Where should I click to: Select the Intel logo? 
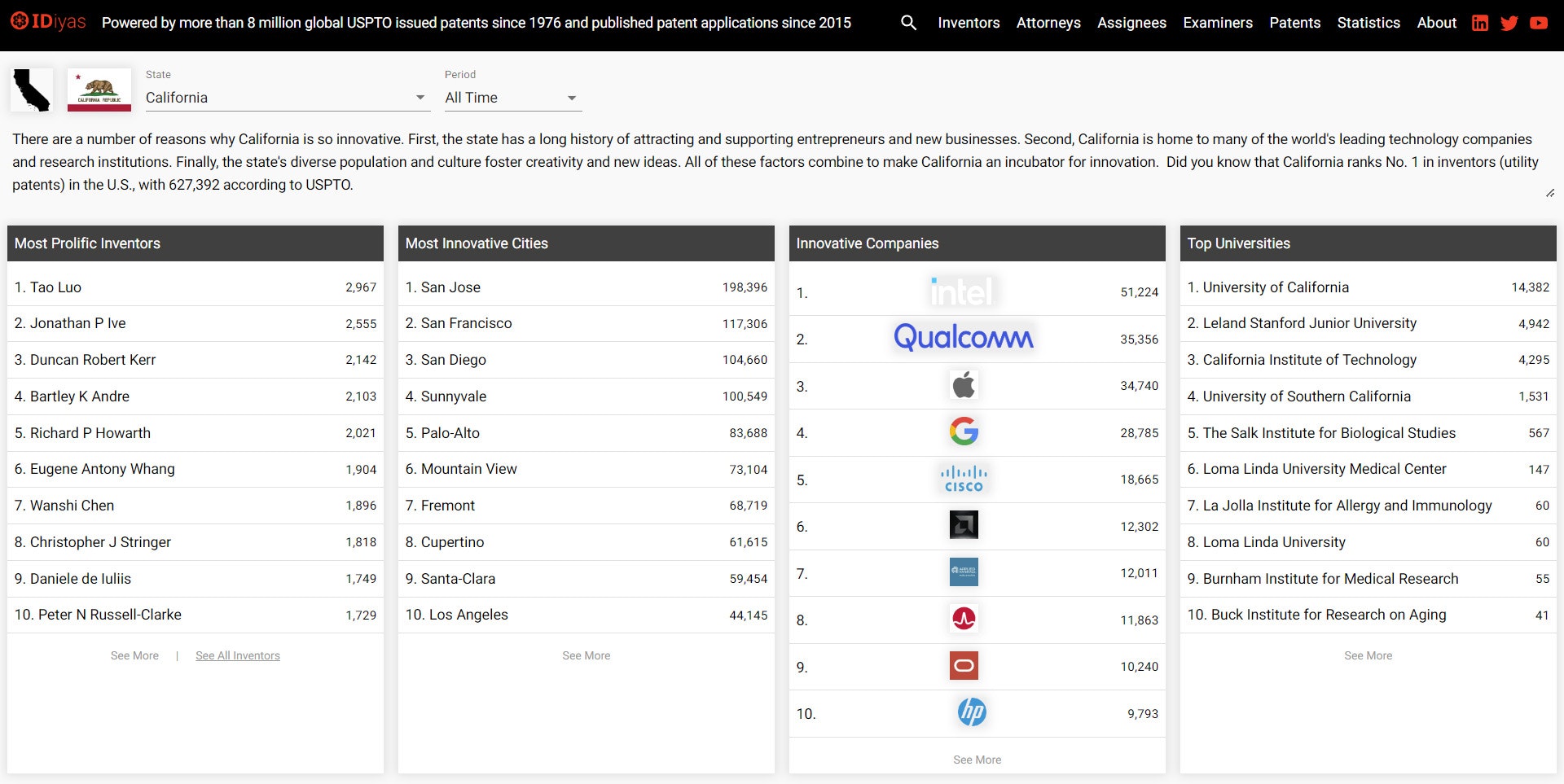tap(963, 291)
